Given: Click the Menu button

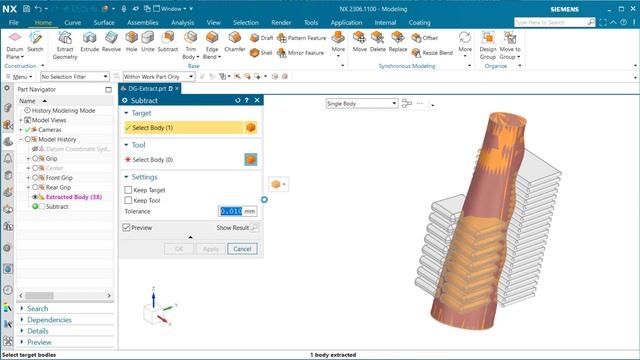Looking at the screenshot, I should tap(20, 77).
